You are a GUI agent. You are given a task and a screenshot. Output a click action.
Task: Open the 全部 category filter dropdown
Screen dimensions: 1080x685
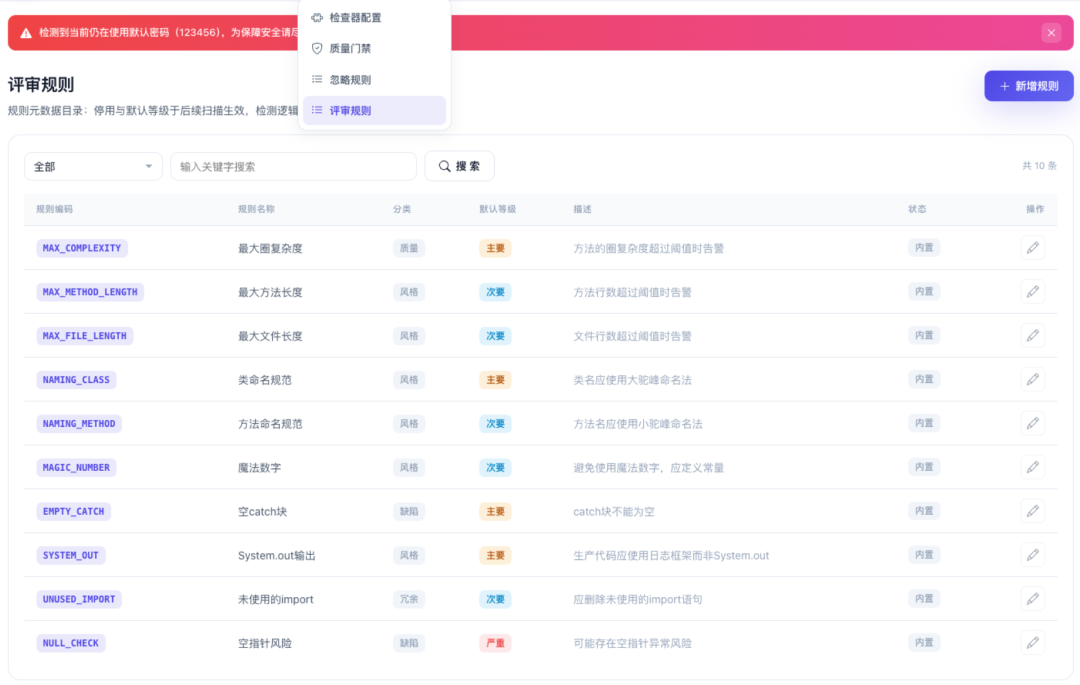point(93,167)
